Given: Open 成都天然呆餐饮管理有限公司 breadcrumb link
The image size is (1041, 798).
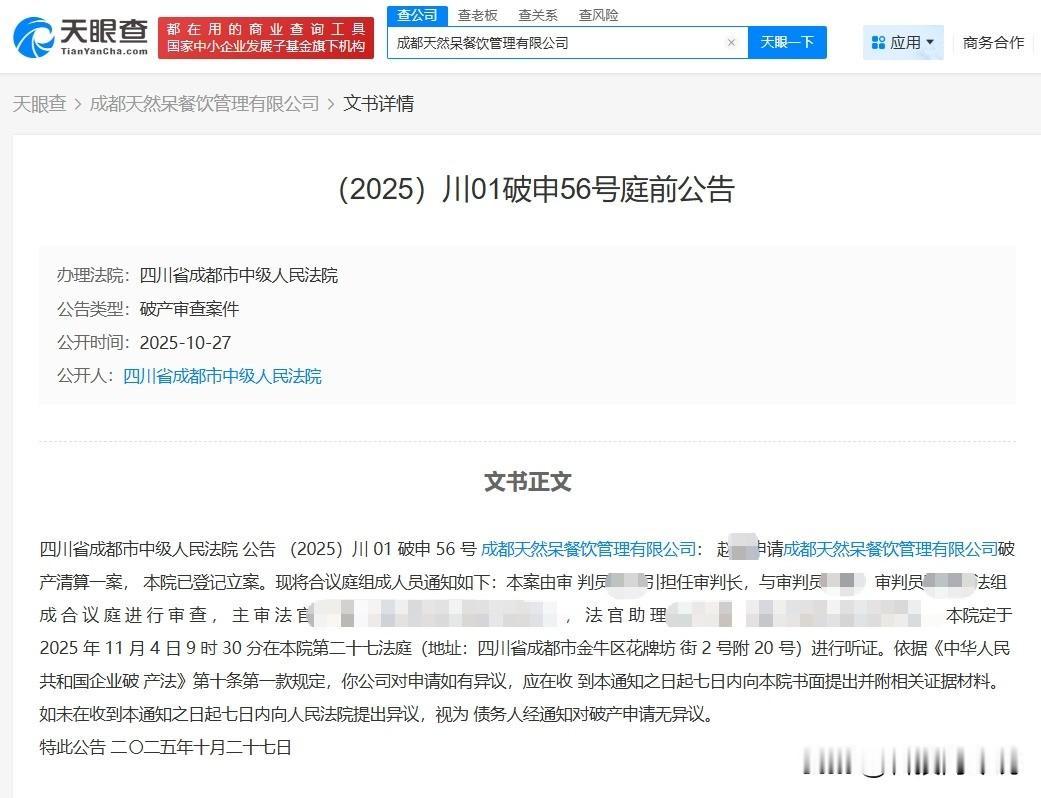Looking at the screenshot, I should tap(204, 104).
